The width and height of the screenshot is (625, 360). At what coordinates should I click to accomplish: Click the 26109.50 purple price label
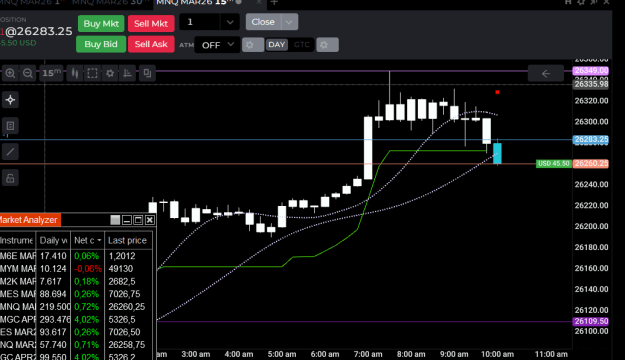pyautogui.click(x=591, y=321)
